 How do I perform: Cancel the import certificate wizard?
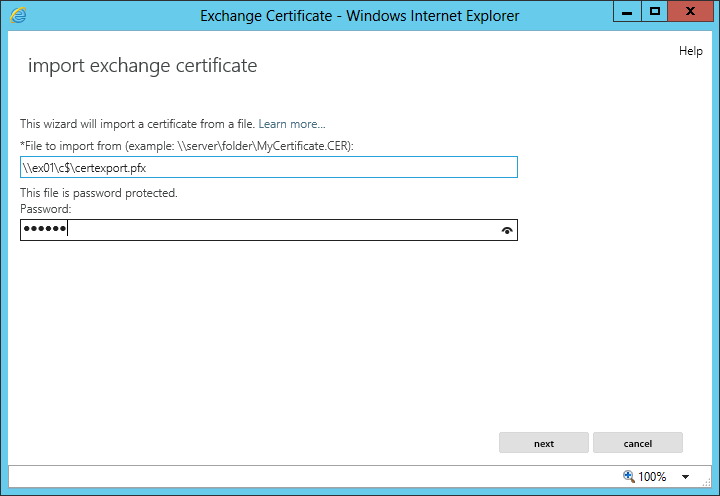637,443
